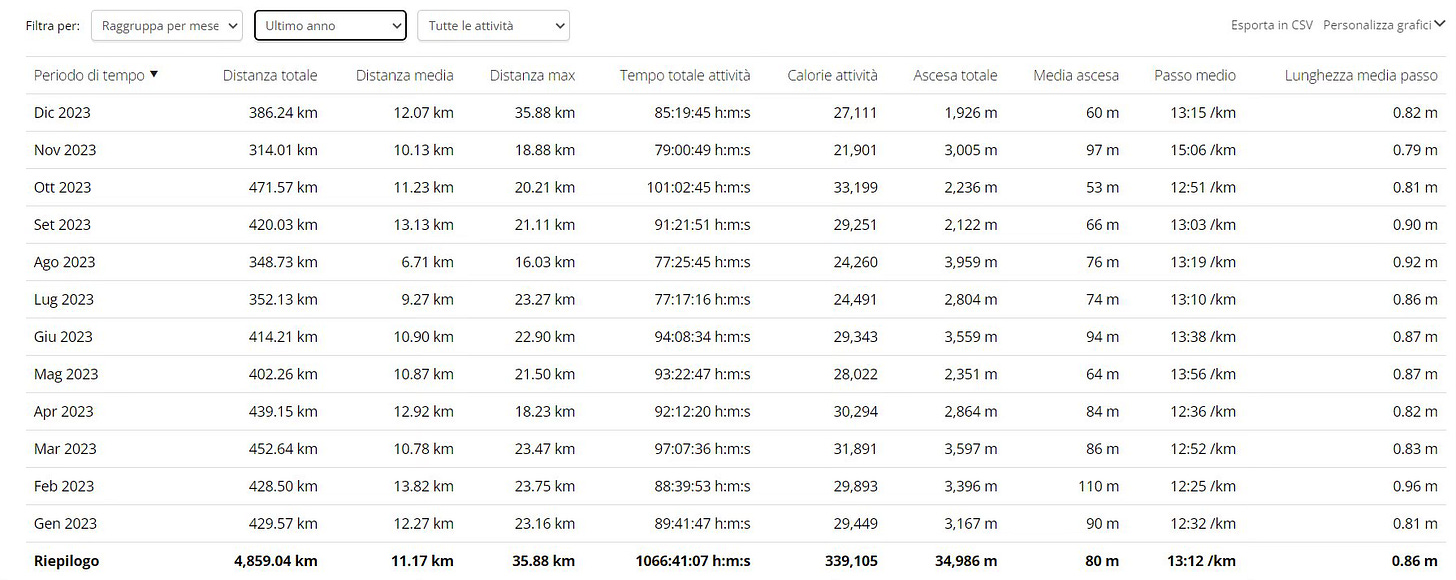Sort by 'Calorie attività' column header
1456x580 pixels.
tap(833, 75)
